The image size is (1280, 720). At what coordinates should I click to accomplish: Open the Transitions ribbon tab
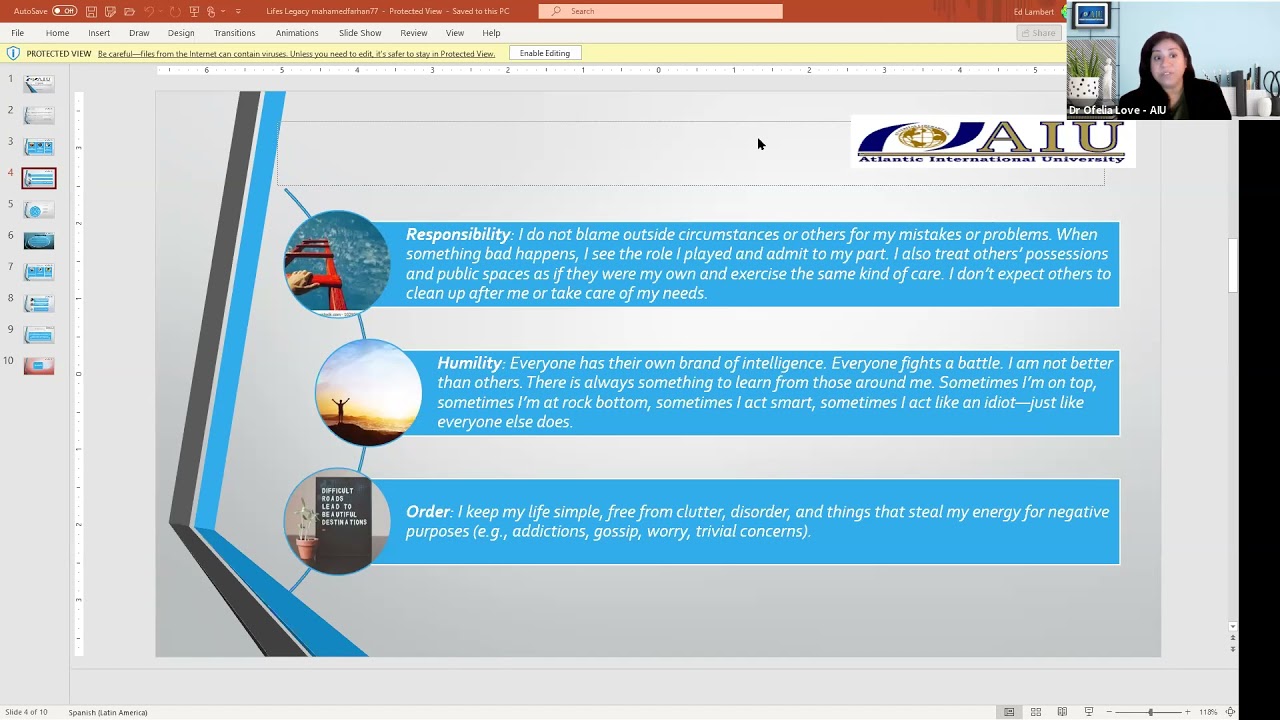234,33
